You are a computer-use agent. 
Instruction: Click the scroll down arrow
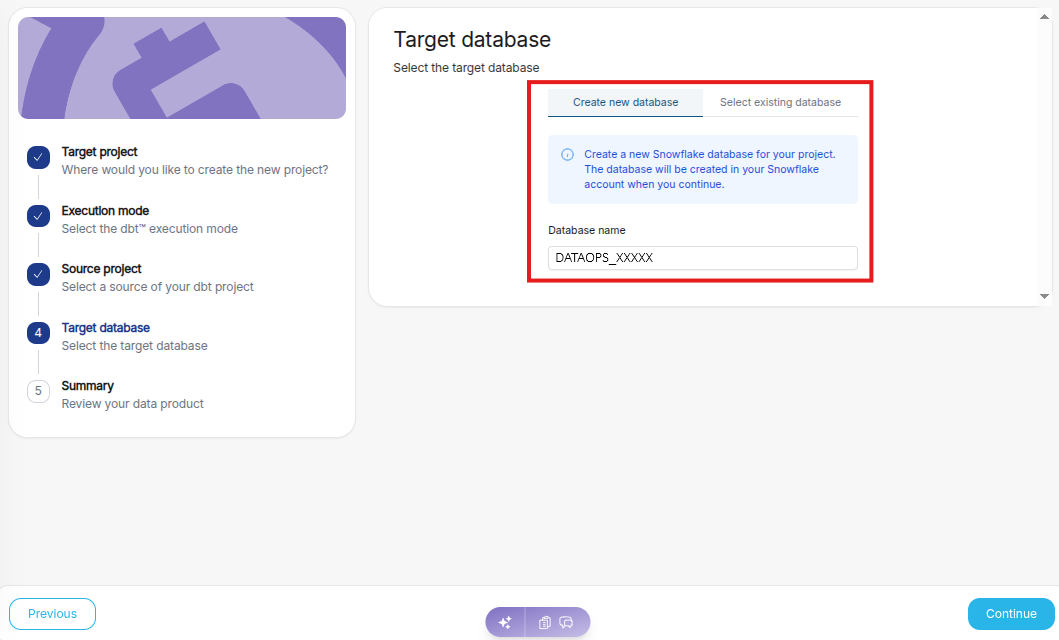click(1044, 296)
